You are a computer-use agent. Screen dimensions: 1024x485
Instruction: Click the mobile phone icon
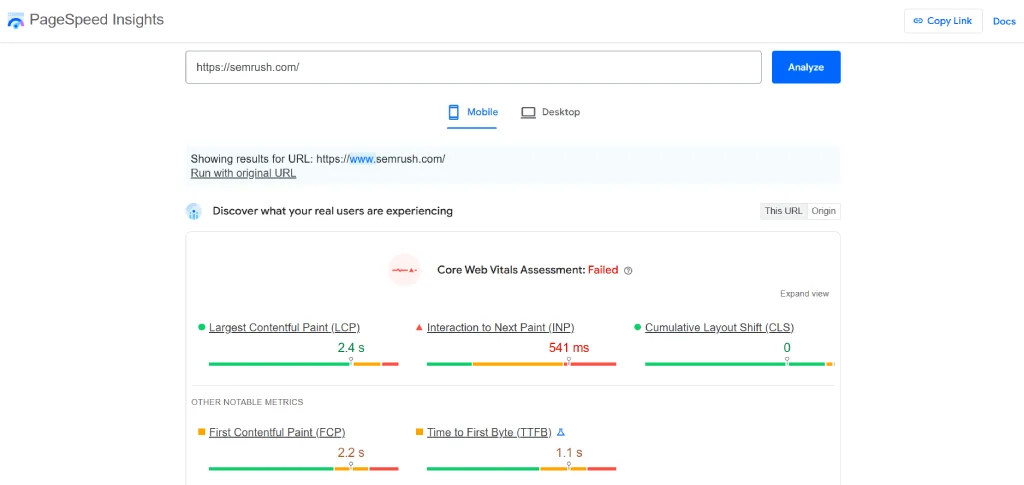pyautogui.click(x=453, y=112)
